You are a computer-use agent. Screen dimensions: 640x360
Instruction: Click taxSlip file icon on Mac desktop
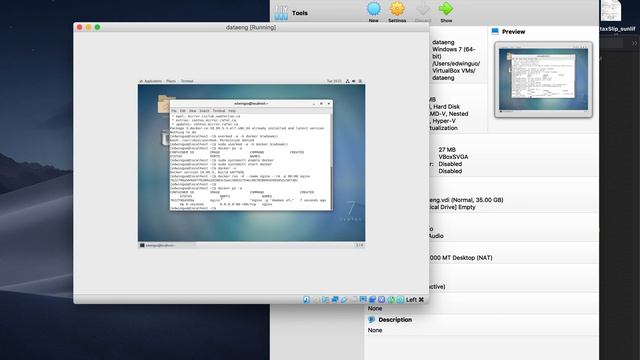click(611, 10)
